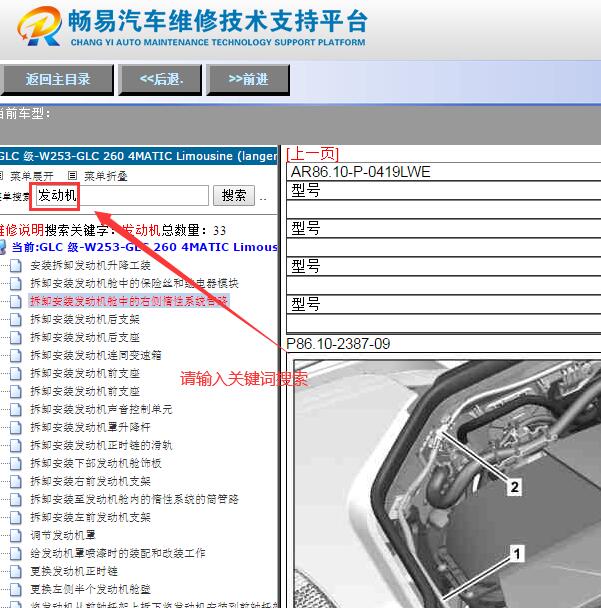Click the engine compartment diagram image
This screenshot has width=601, height=608.
pos(447,484)
